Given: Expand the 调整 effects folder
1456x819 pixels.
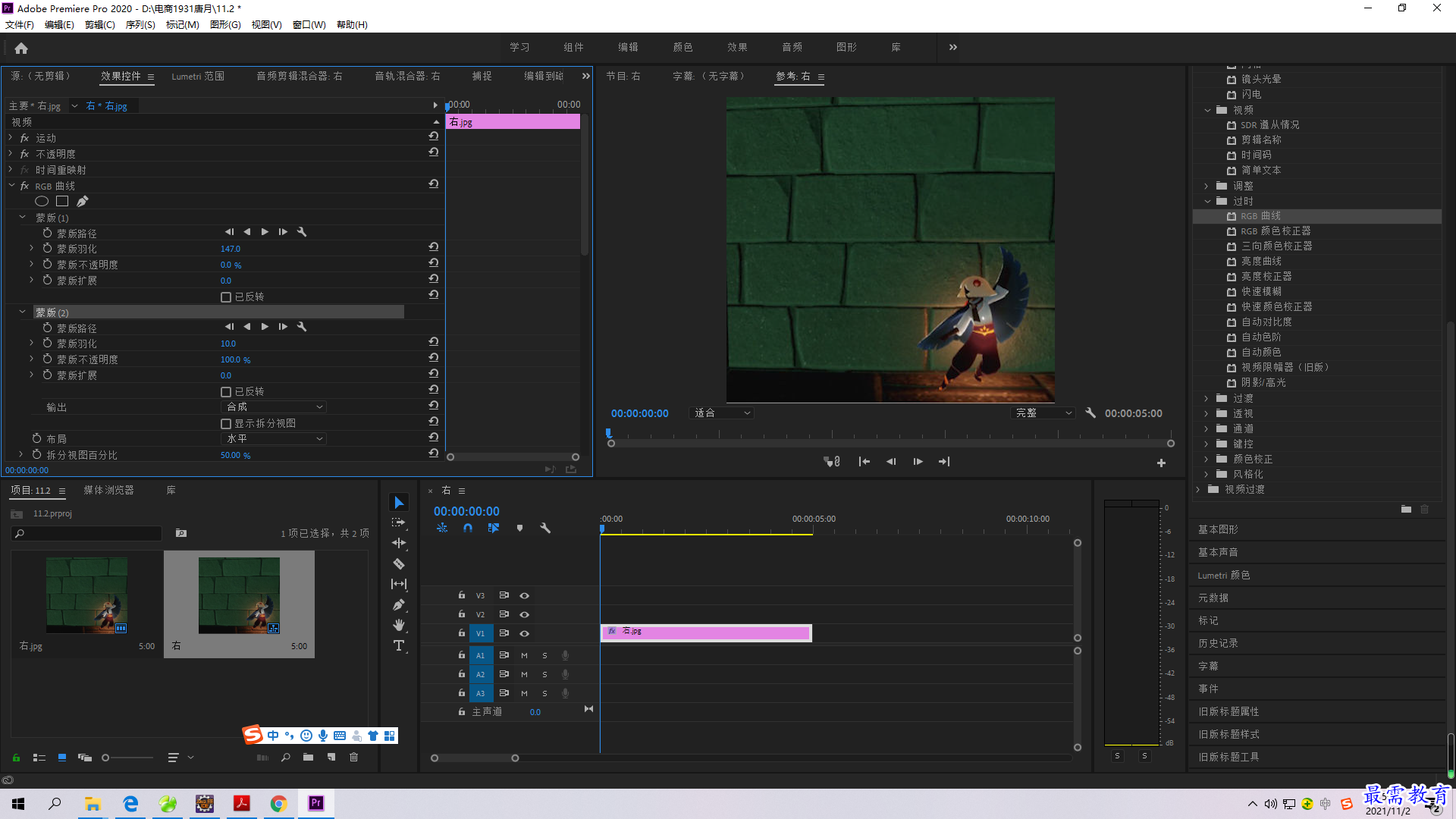Looking at the screenshot, I should coord(1207,186).
